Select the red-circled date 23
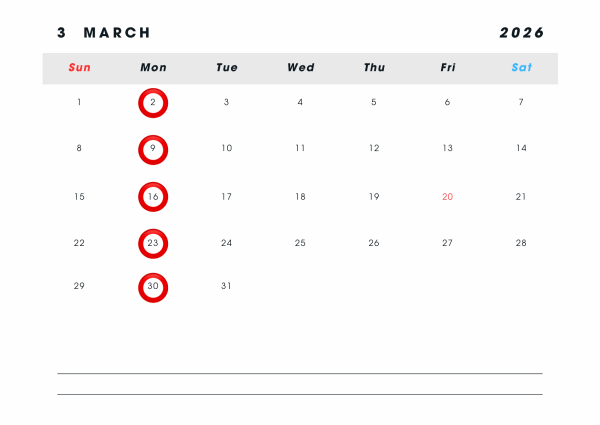The height and width of the screenshot is (425, 600). coord(153,243)
